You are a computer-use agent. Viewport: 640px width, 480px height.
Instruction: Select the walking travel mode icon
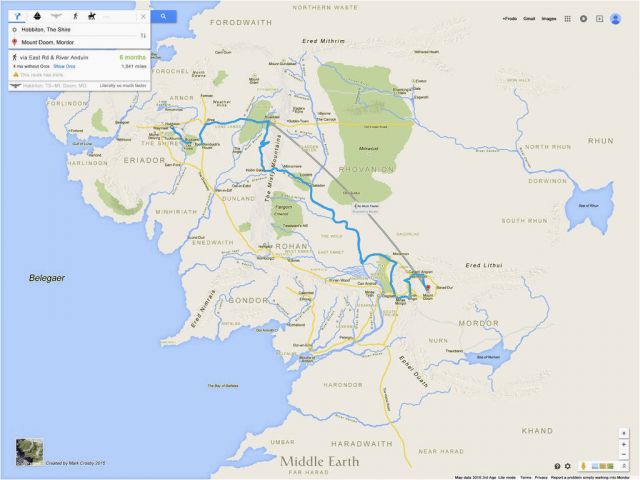(75, 16)
